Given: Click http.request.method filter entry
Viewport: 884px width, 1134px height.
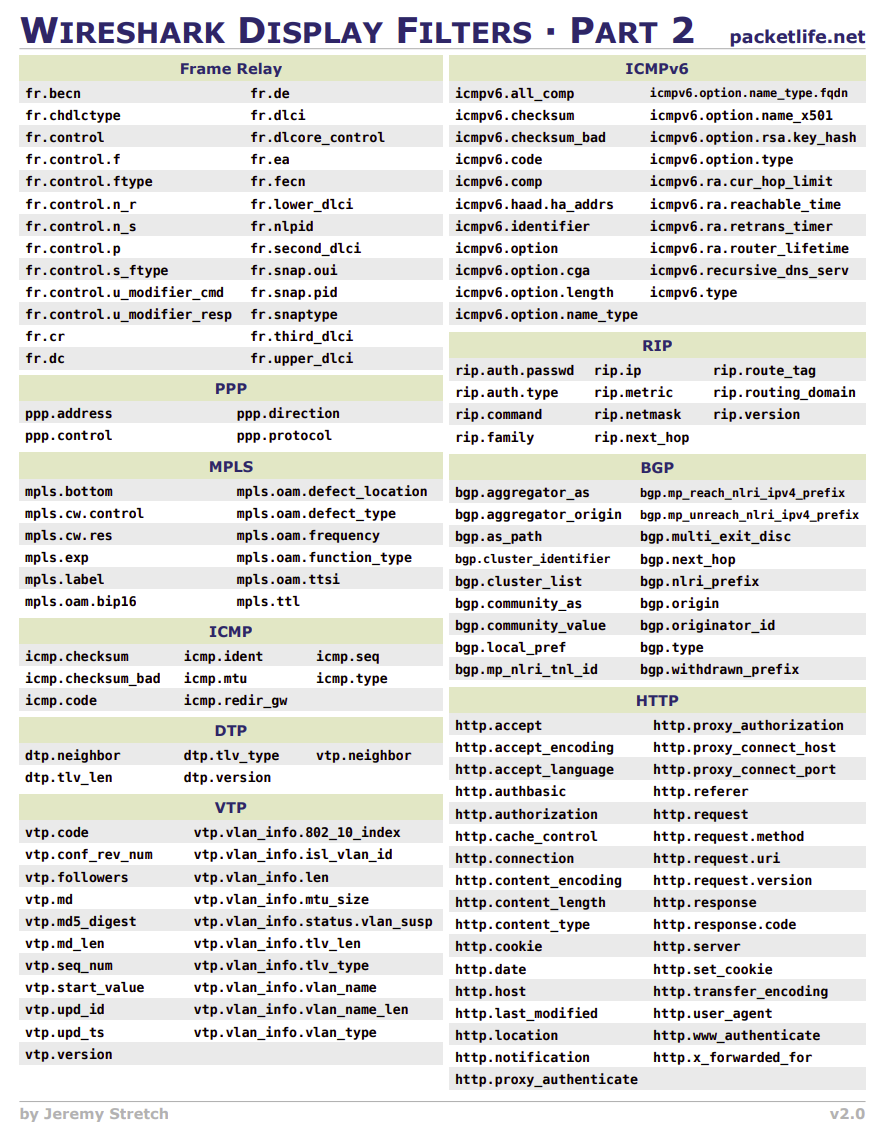Looking at the screenshot, I should pos(728,837).
